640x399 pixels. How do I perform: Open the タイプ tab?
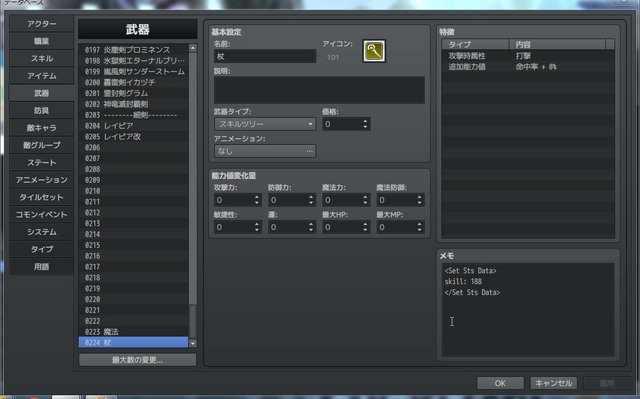42,249
